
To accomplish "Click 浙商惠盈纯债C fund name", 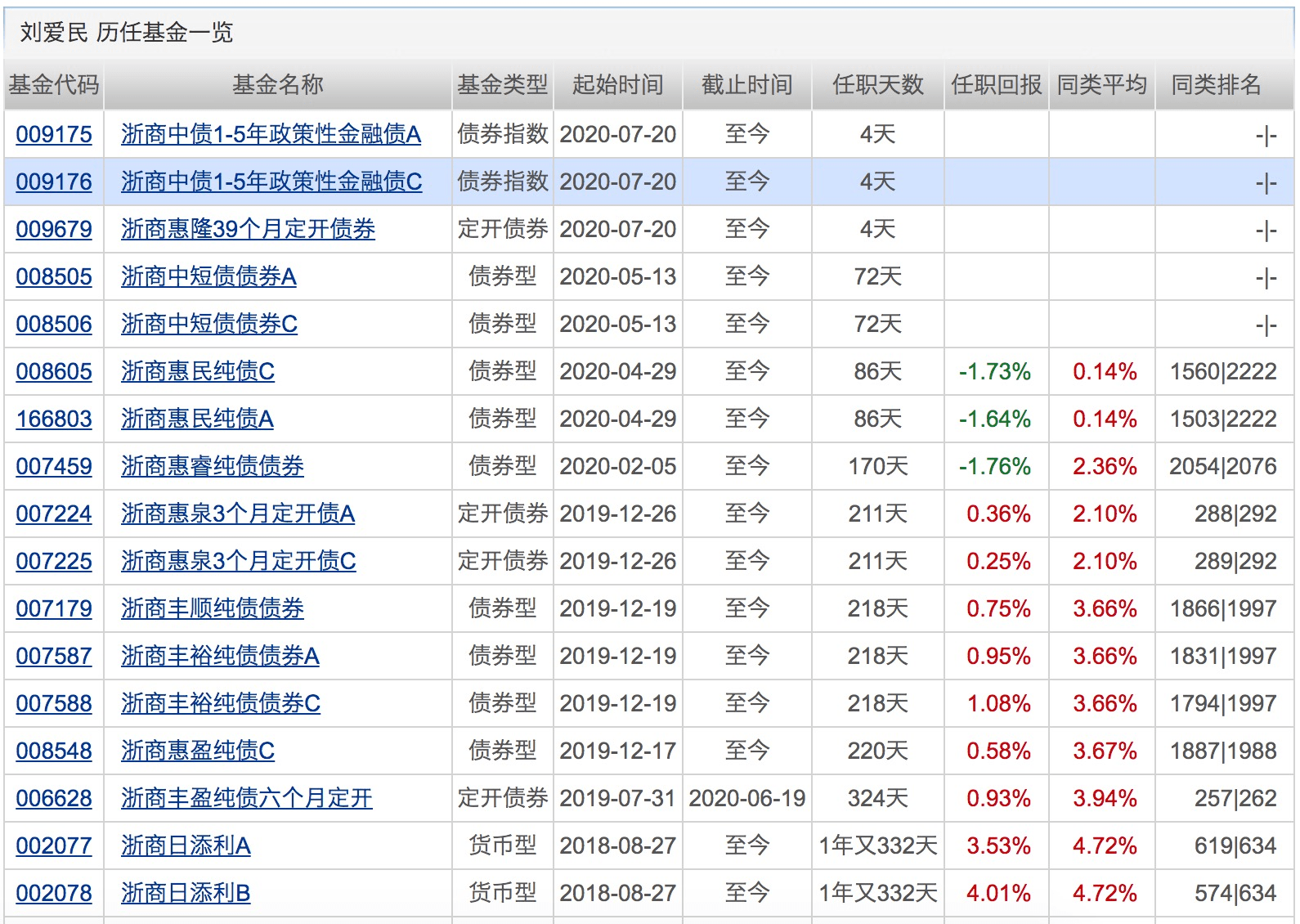I will (x=198, y=751).
